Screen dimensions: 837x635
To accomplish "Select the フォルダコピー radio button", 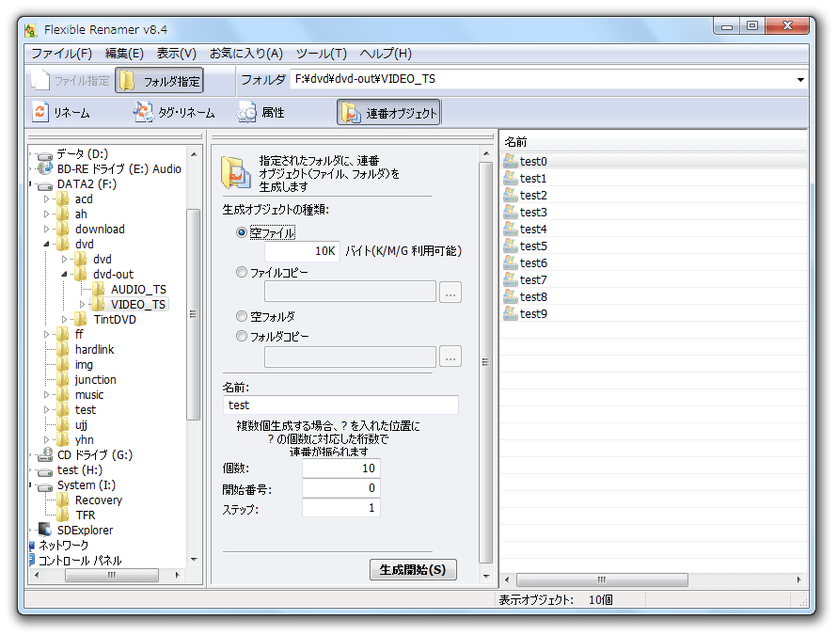I will pos(241,336).
